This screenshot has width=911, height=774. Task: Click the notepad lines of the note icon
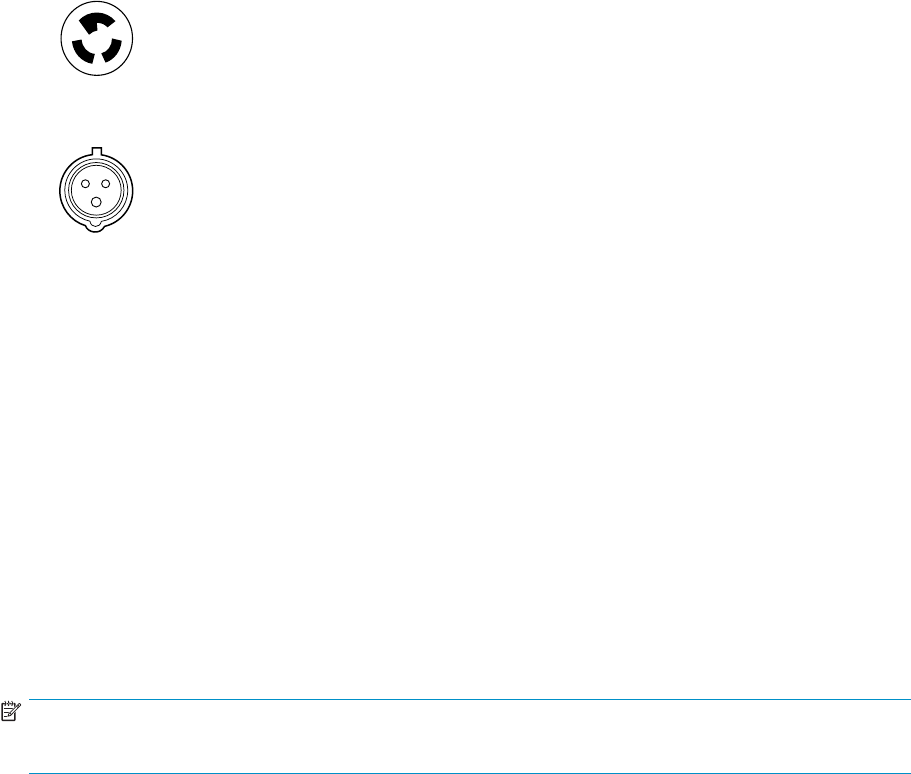point(7,714)
